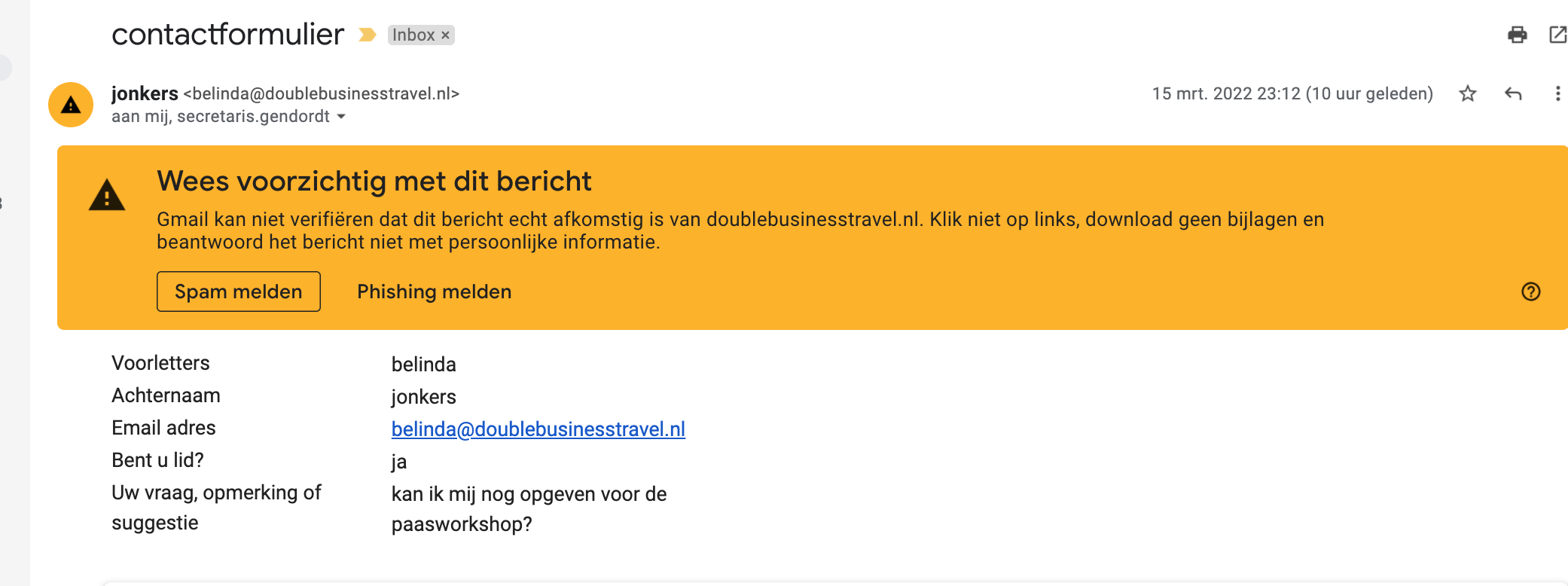Toggle the yellow importance marker beside the subject
This screenshot has width=1568, height=586.
tap(367, 35)
